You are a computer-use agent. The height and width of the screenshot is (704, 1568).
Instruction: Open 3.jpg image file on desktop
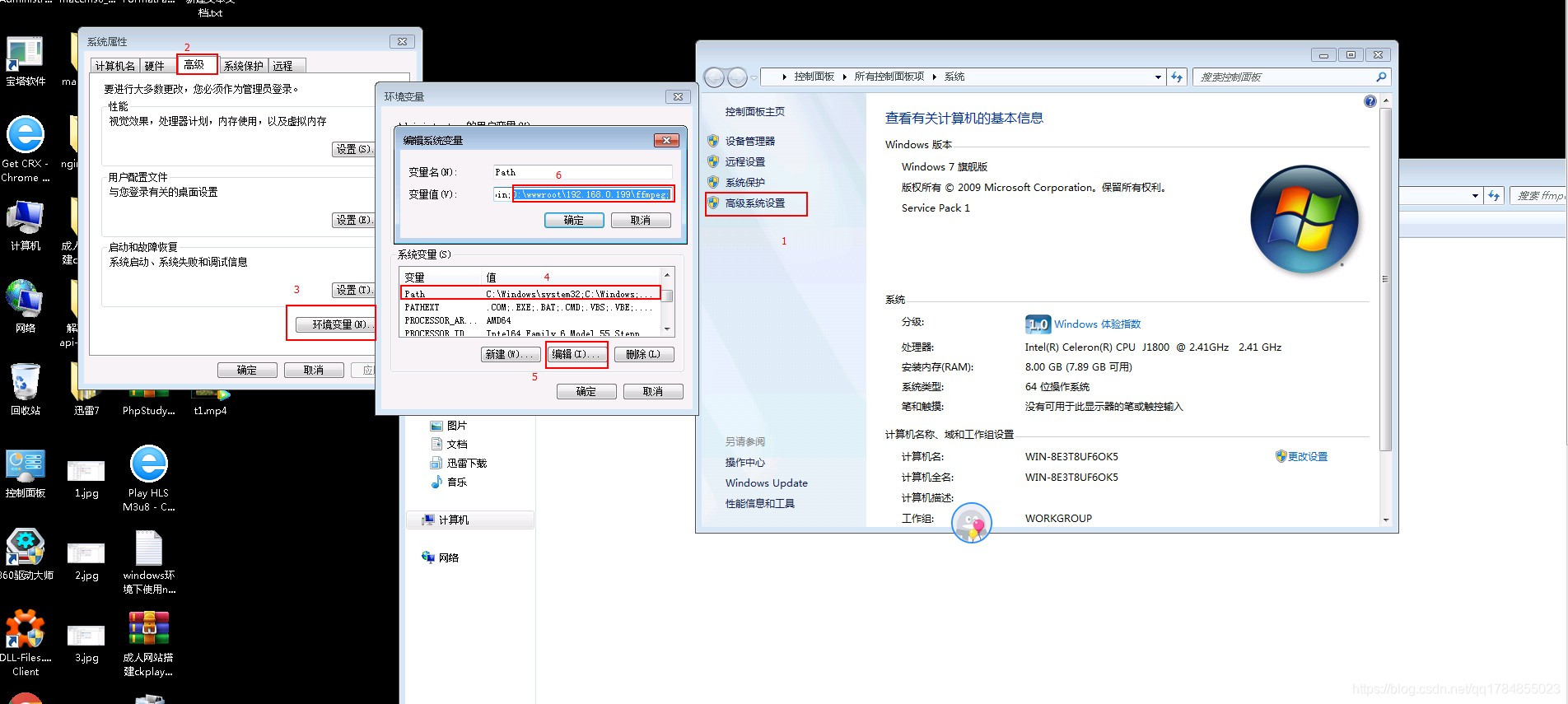click(86, 644)
